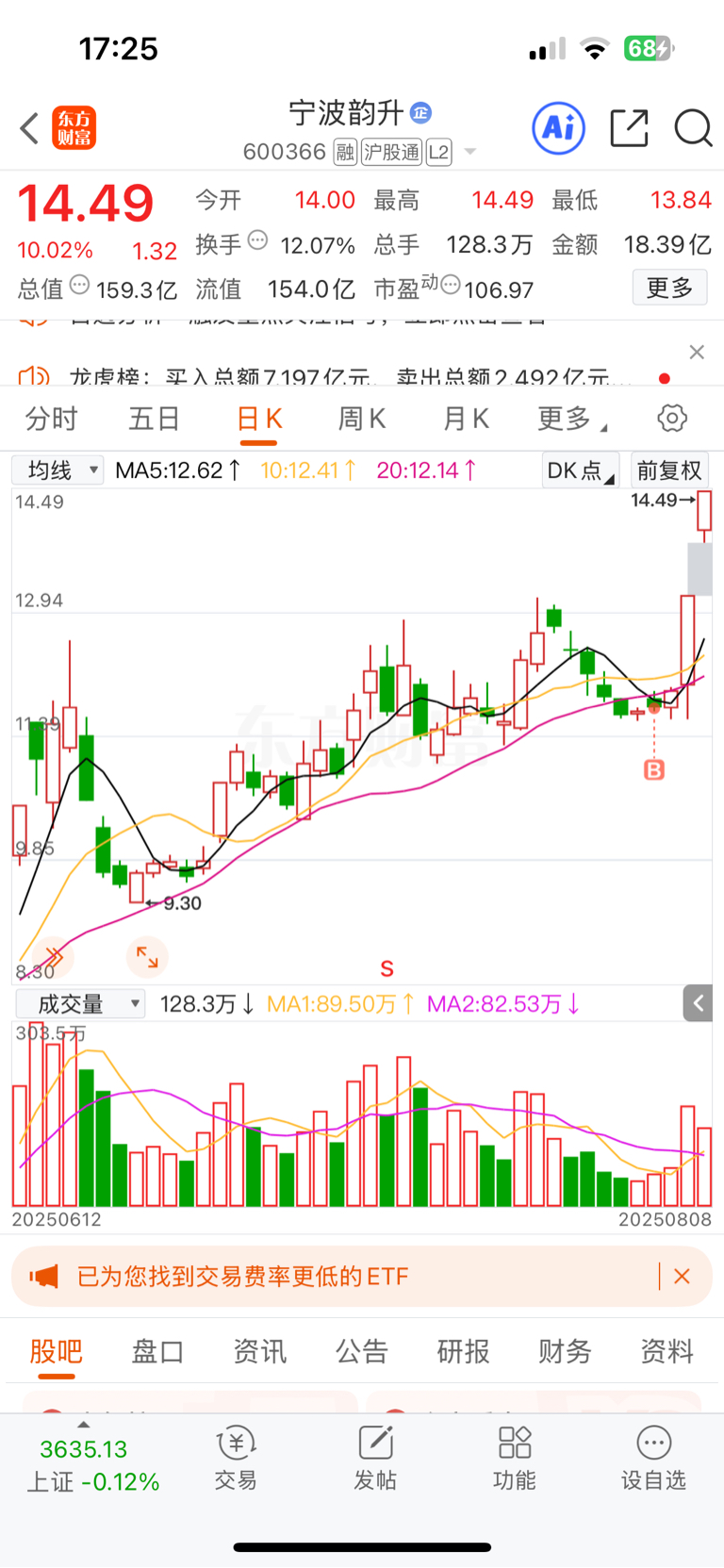Tap the 融 margin tag
724x1568 pixels.
point(346,152)
